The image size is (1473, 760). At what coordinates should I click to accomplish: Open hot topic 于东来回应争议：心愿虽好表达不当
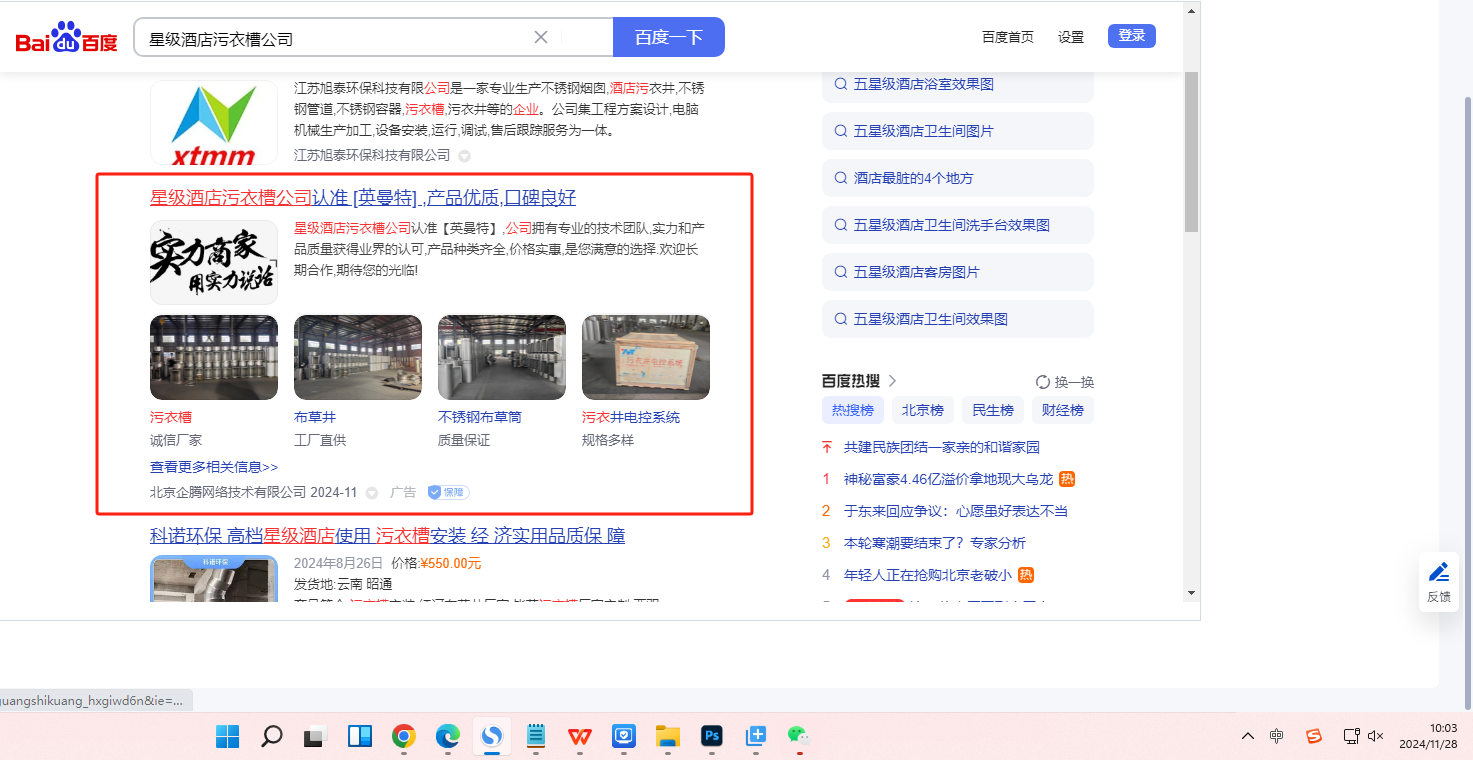point(956,511)
